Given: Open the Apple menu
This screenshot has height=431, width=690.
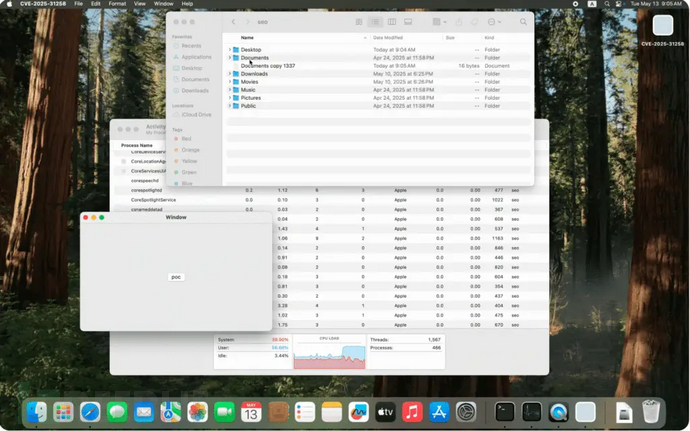Looking at the screenshot, I should pos(9,4).
